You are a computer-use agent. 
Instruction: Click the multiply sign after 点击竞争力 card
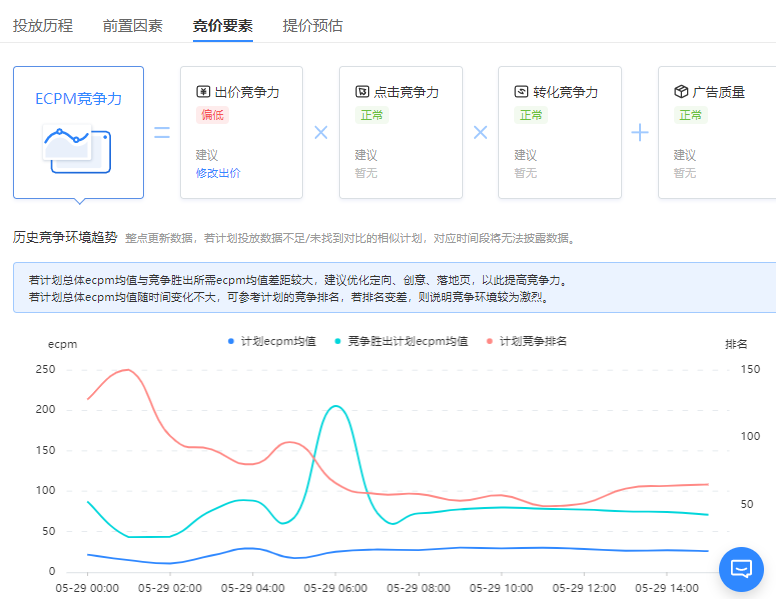481,132
